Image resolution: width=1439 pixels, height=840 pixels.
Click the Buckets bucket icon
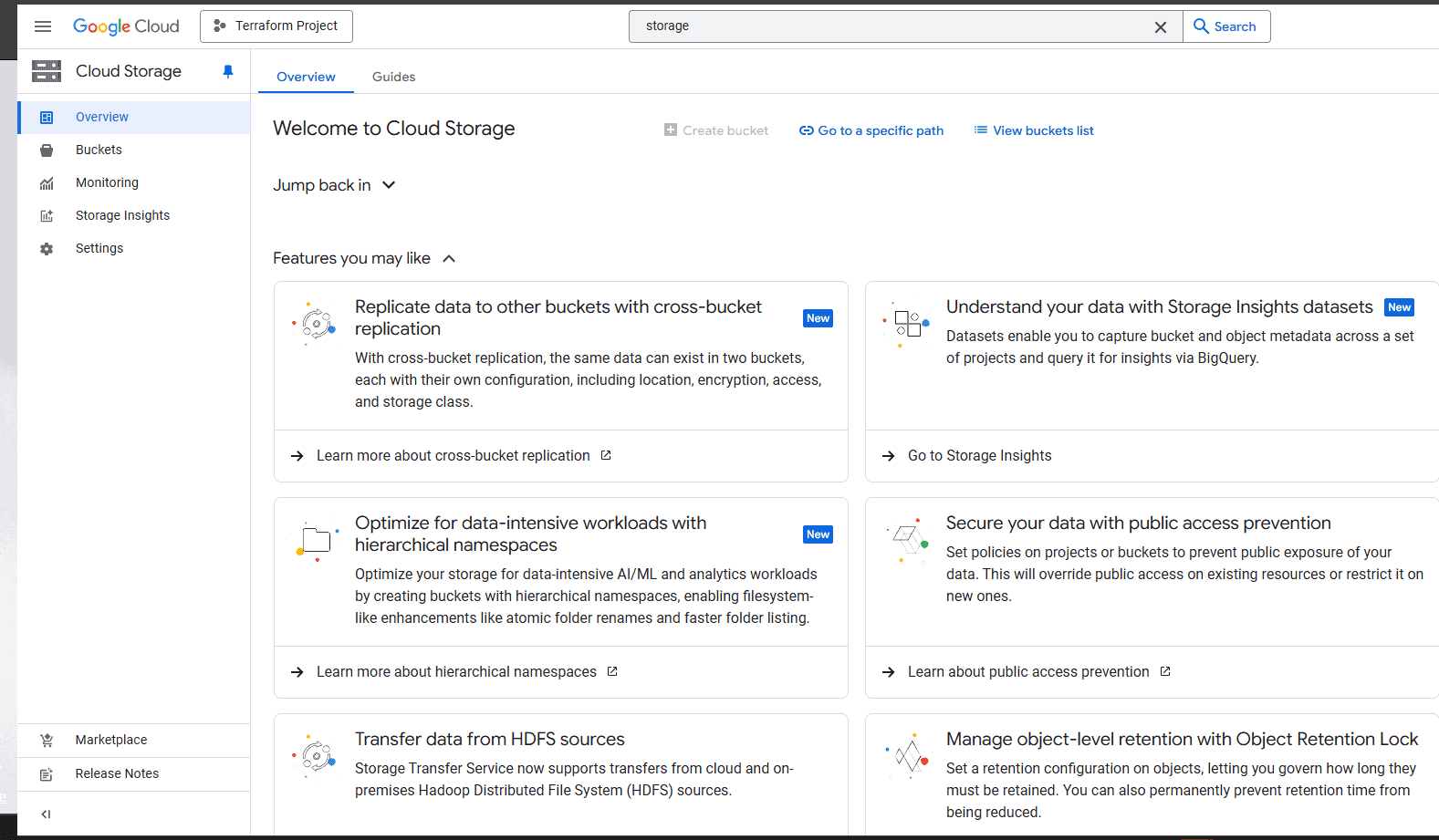tap(47, 150)
